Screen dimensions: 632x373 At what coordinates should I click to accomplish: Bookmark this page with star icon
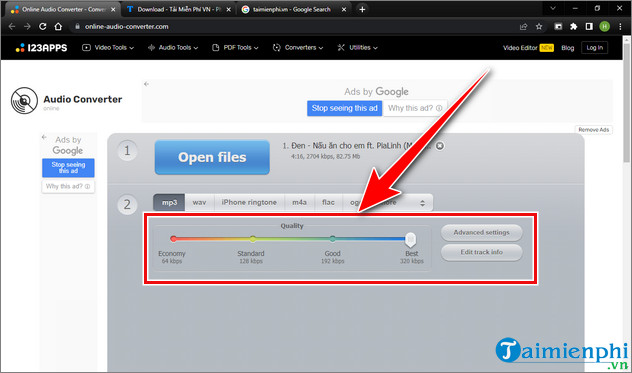[539, 27]
